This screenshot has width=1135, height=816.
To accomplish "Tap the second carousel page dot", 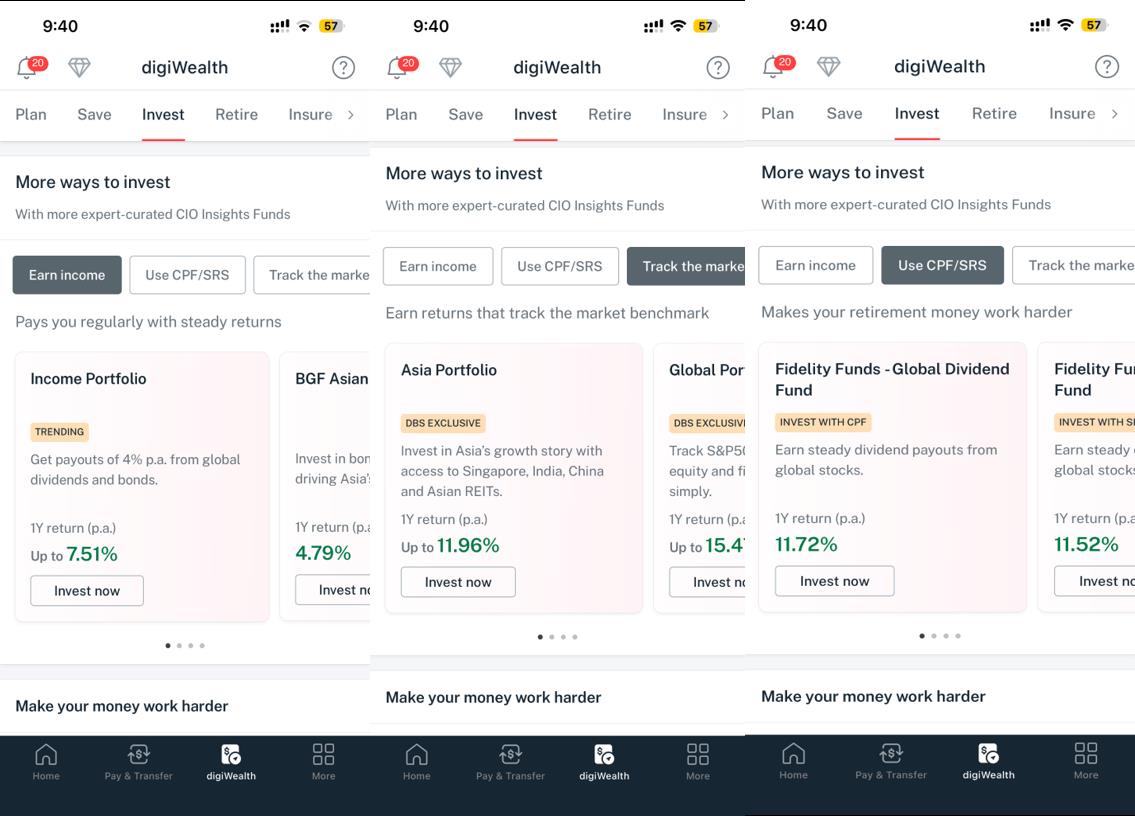I will [x=180, y=645].
